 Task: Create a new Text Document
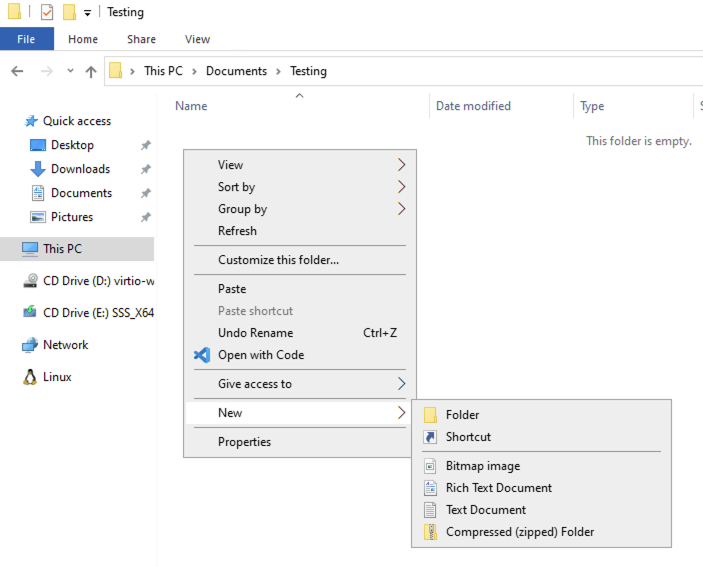coord(485,510)
